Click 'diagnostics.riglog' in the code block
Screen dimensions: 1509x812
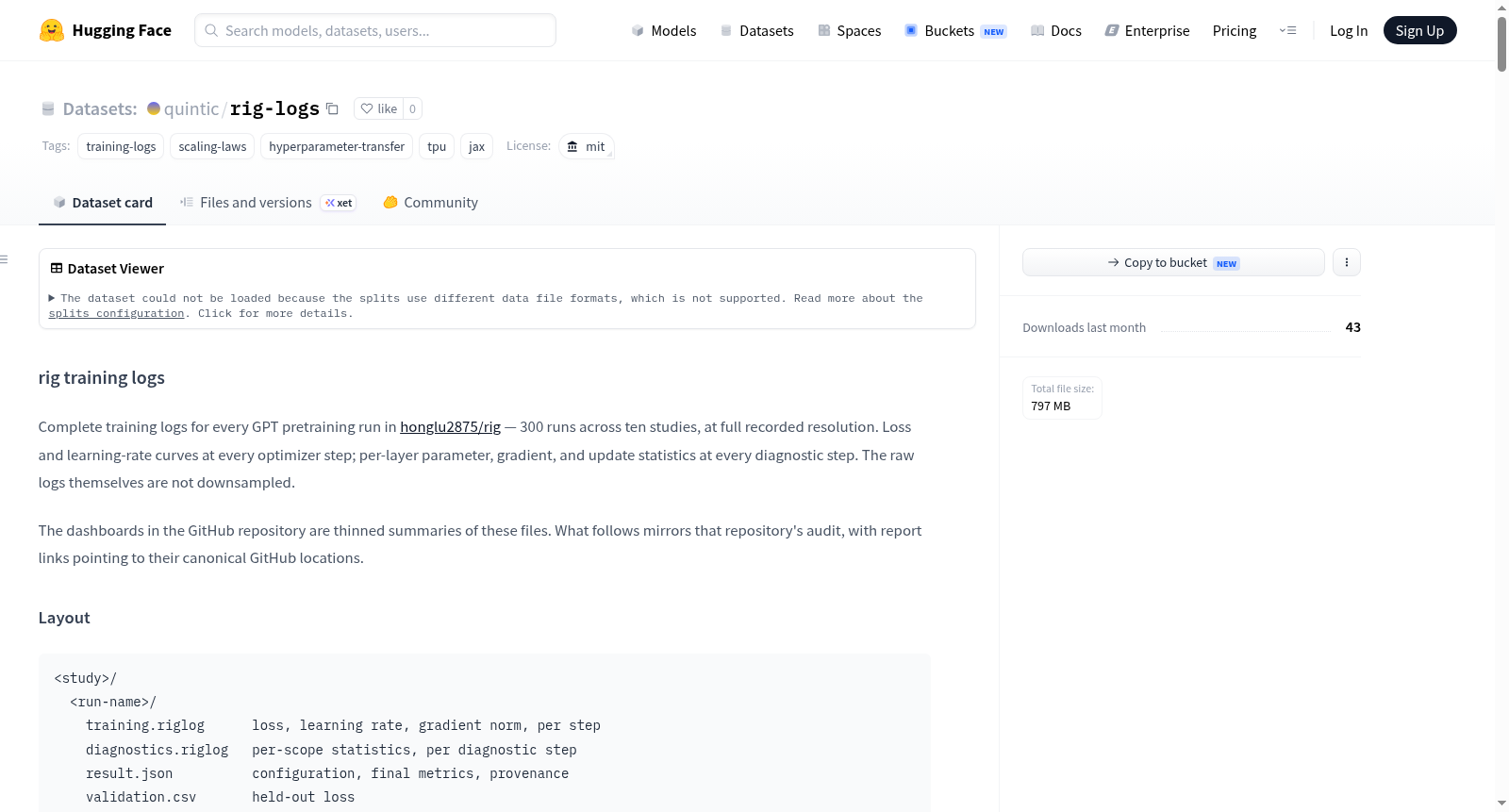point(157,750)
